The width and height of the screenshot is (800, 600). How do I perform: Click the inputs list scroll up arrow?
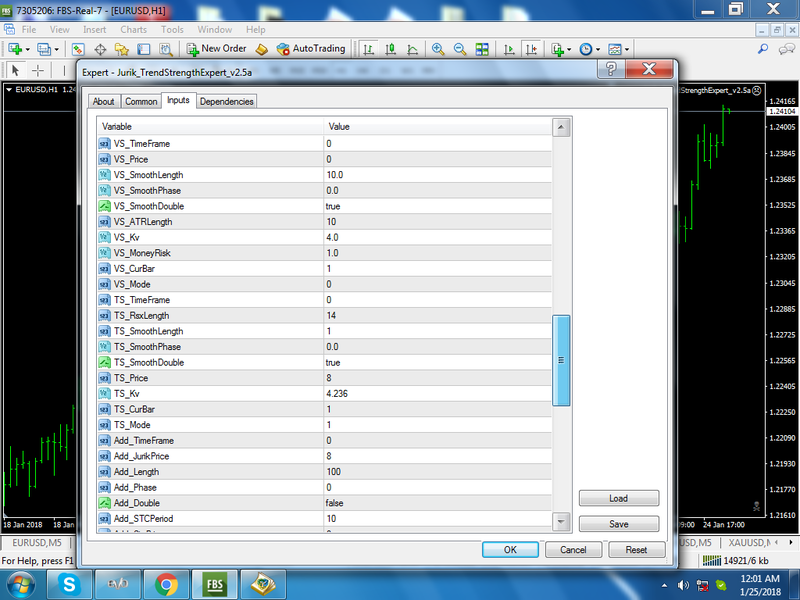561,127
